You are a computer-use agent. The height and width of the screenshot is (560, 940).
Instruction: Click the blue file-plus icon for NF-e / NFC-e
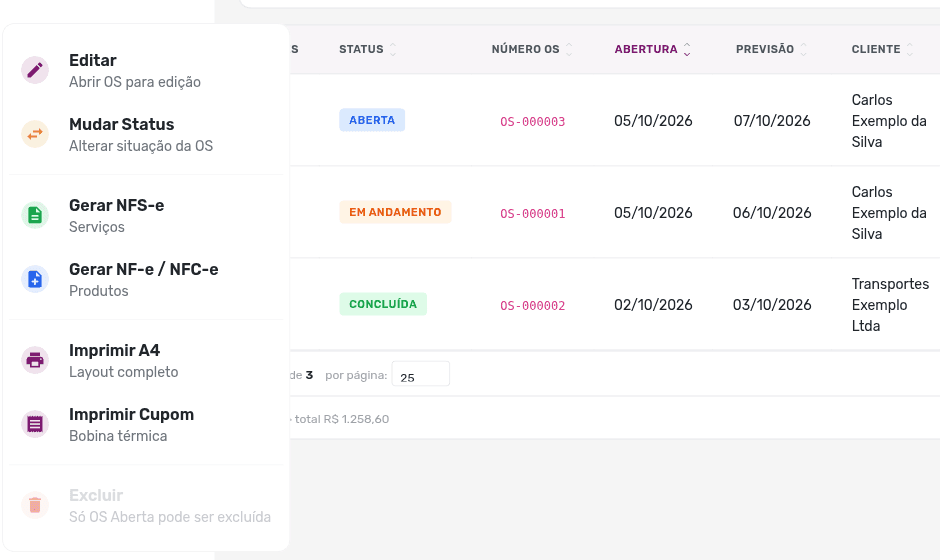click(35, 279)
